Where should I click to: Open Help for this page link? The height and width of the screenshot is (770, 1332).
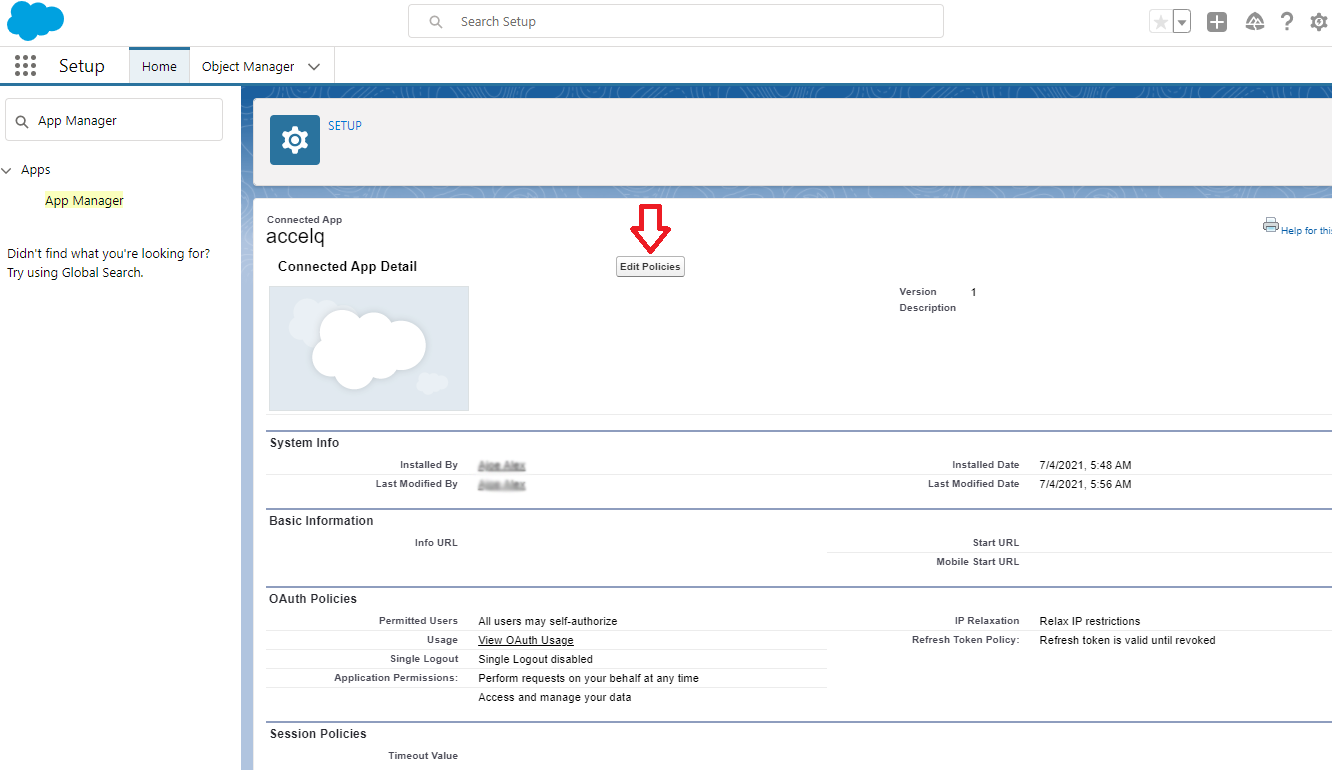click(x=1306, y=231)
